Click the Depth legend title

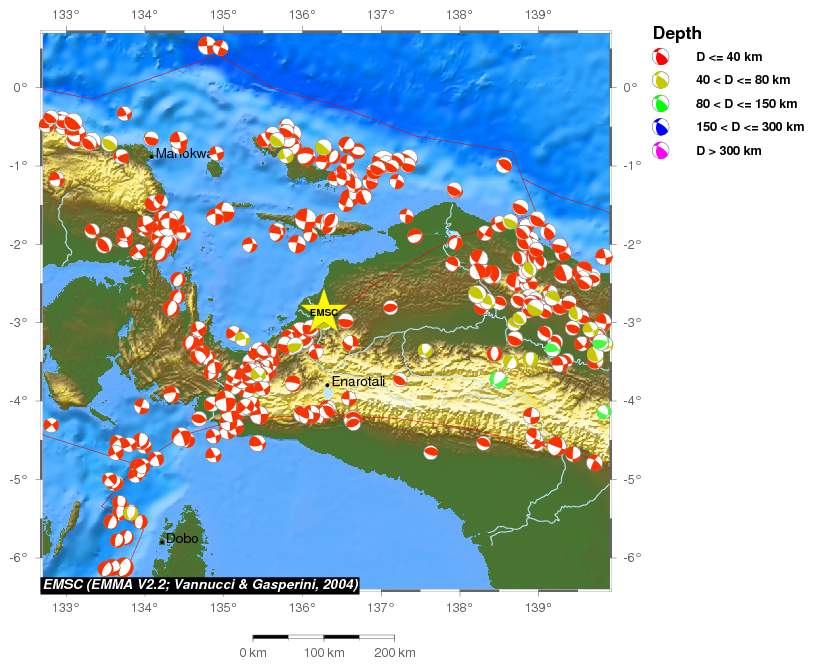(x=677, y=33)
